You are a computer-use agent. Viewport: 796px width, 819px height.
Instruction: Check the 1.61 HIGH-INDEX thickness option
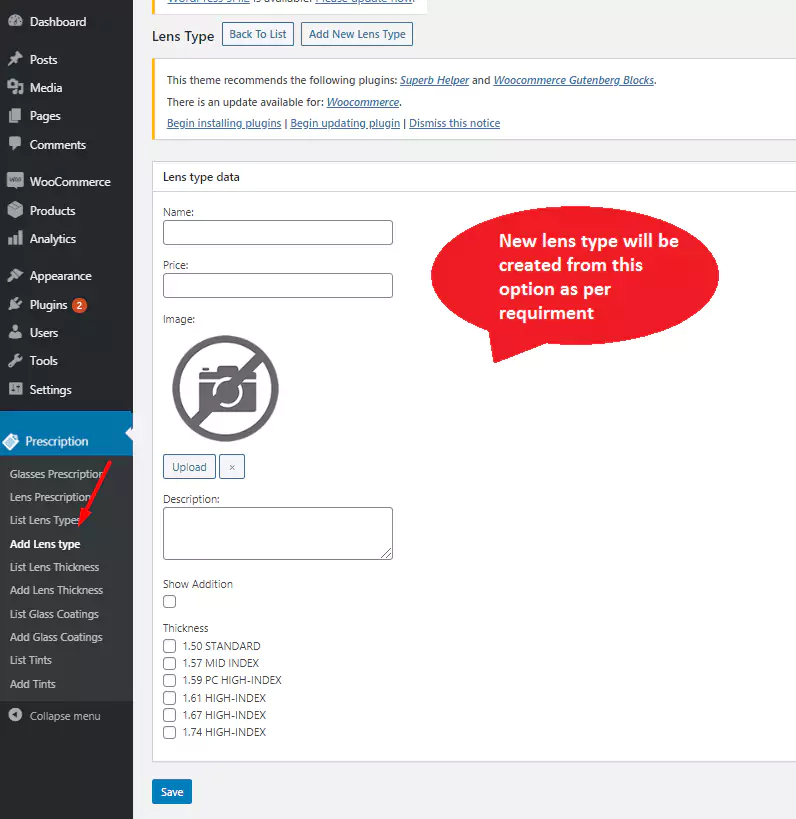(x=169, y=698)
